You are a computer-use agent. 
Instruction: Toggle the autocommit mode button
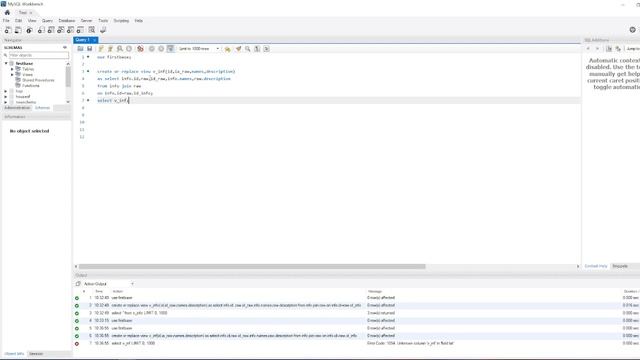tap(171, 49)
